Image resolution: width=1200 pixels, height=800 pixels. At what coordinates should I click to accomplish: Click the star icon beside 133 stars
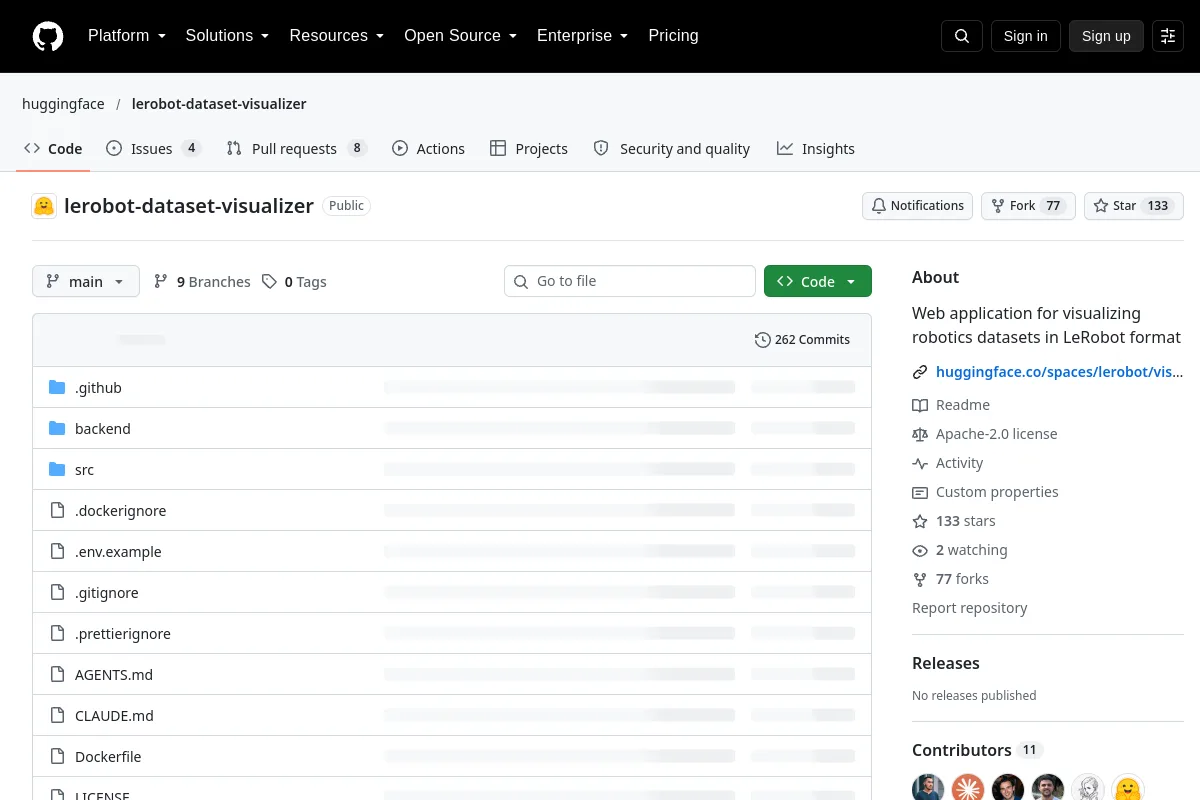click(920, 521)
